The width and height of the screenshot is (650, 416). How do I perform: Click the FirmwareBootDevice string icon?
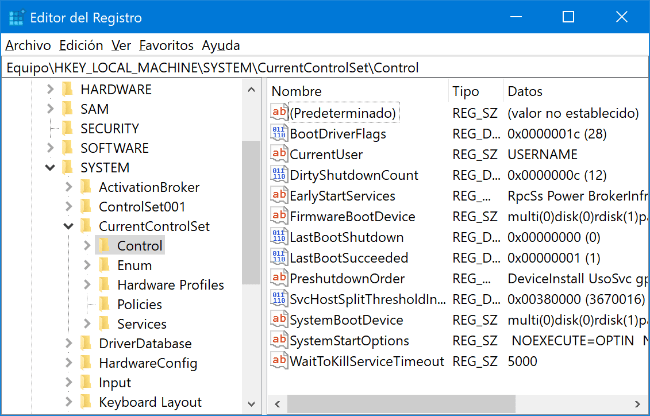[x=279, y=216]
